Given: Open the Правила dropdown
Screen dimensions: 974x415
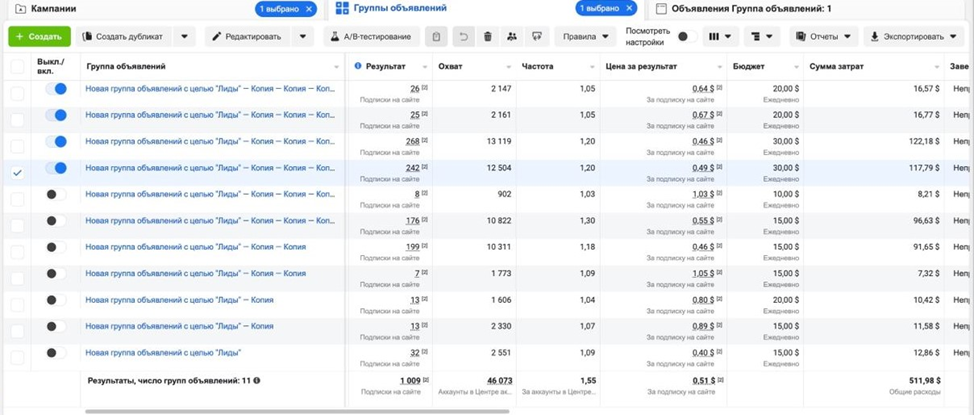Looking at the screenshot, I should click(586, 37).
